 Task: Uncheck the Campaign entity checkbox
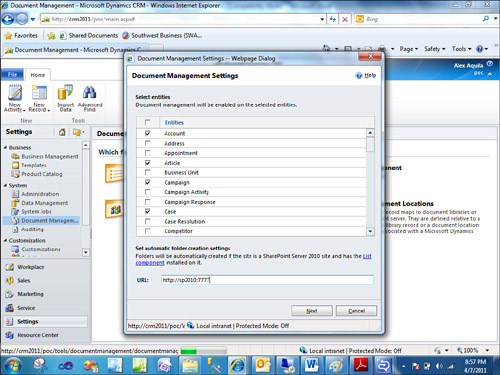[x=147, y=182]
